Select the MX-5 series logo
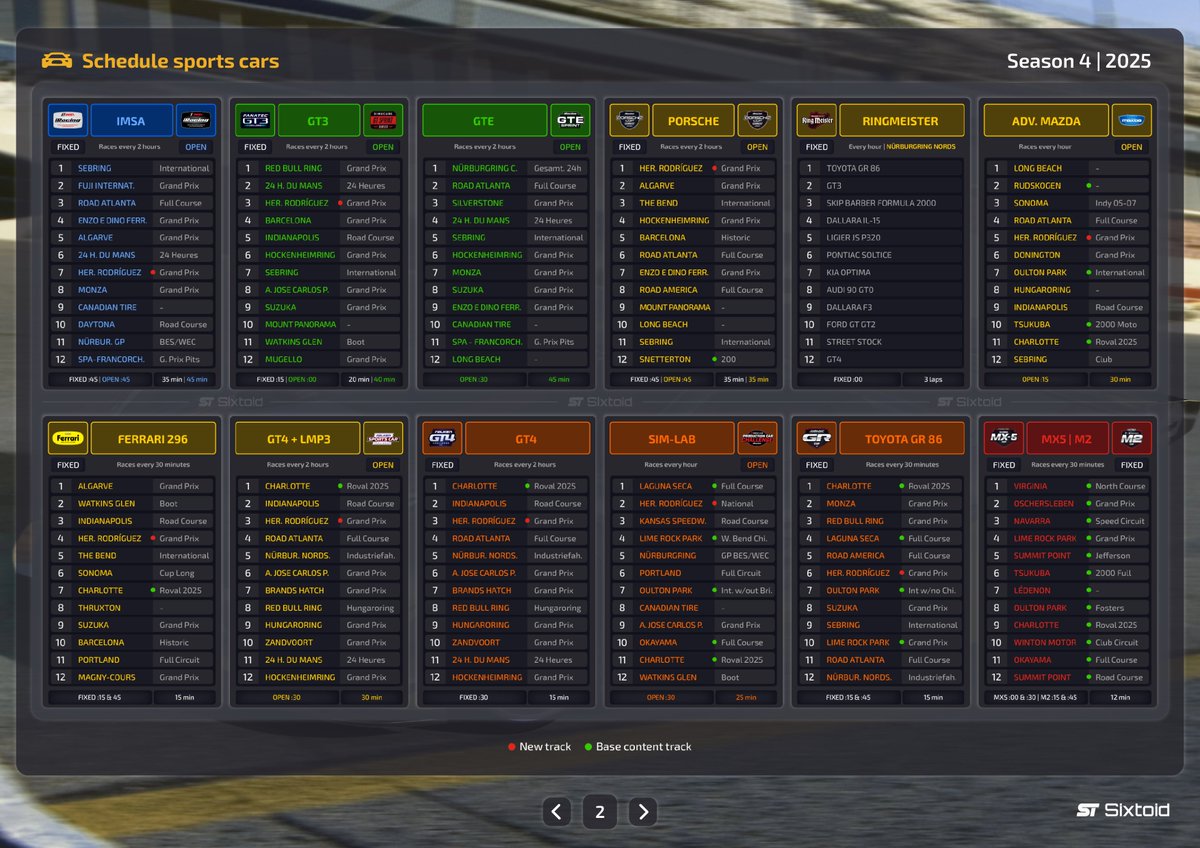Screen dimensions: 1200x848 point(1003,438)
